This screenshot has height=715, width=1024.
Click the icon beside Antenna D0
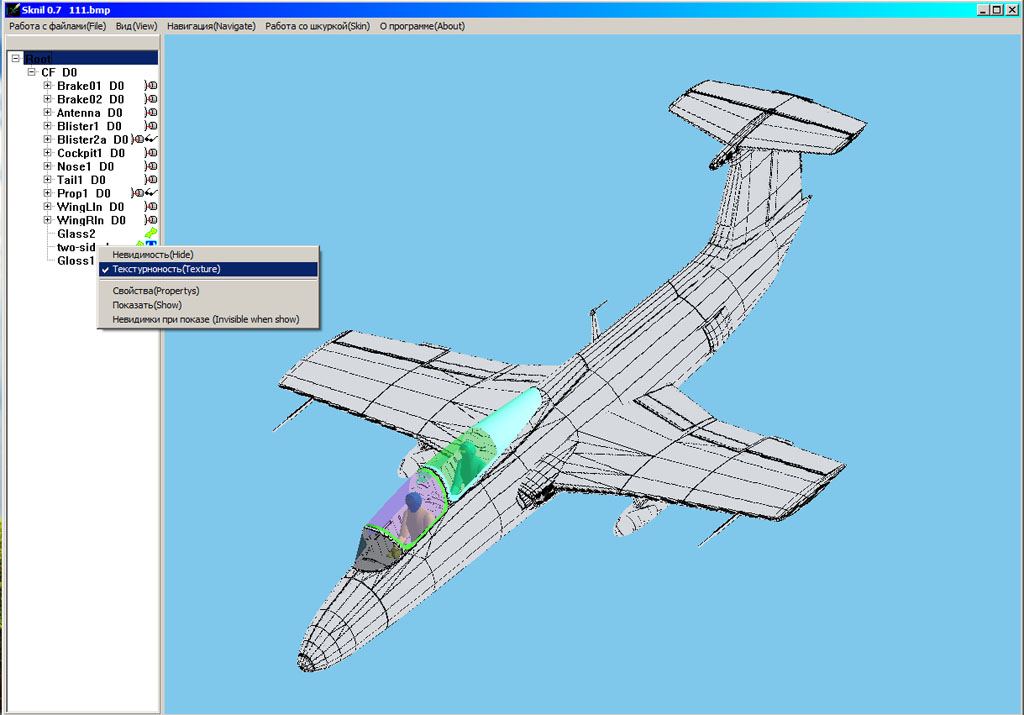151,112
